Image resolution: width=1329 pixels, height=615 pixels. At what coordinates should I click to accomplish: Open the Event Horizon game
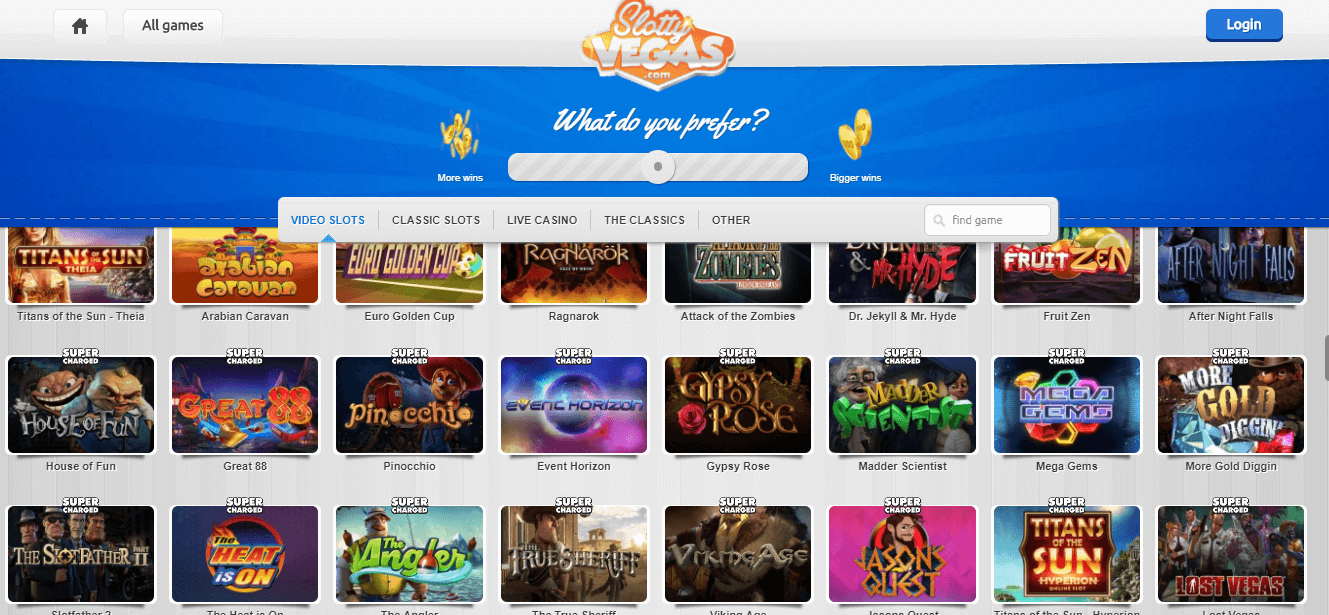pos(574,404)
